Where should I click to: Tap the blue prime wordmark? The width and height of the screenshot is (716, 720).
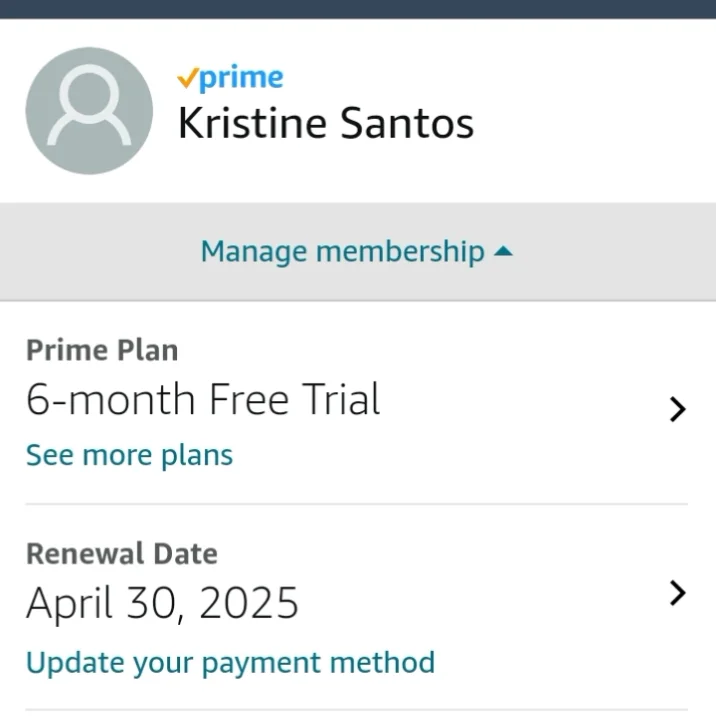point(241,78)
